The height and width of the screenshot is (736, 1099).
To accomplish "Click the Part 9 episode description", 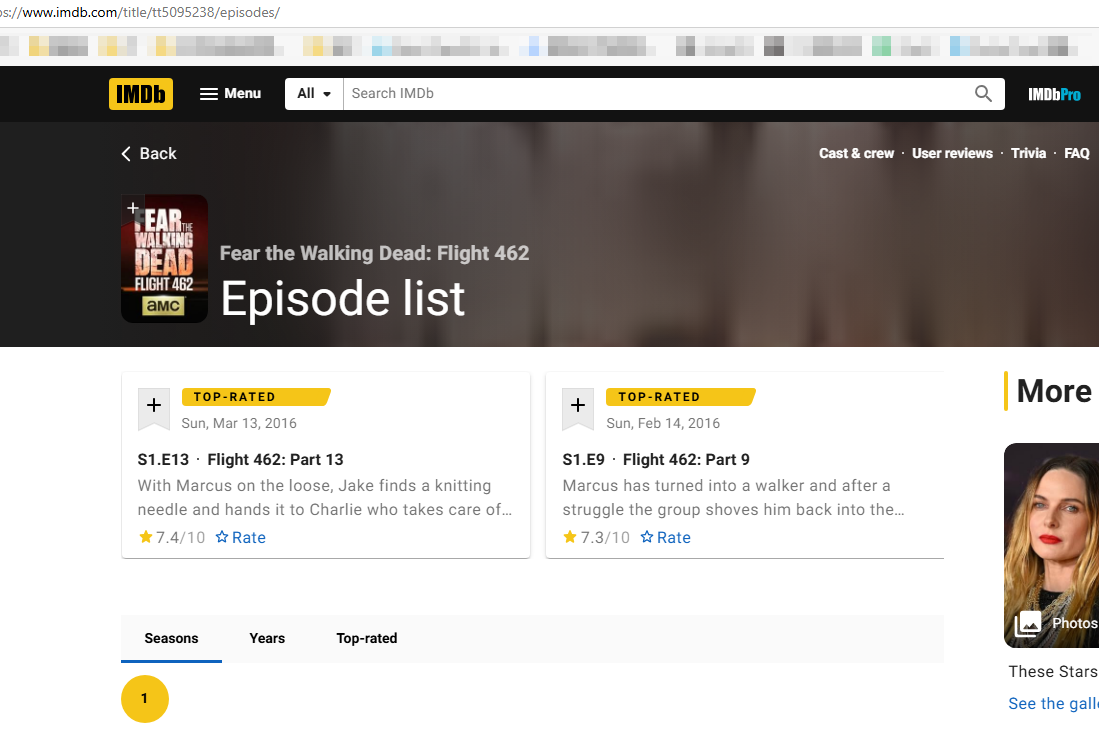I will tap(733, 498).
